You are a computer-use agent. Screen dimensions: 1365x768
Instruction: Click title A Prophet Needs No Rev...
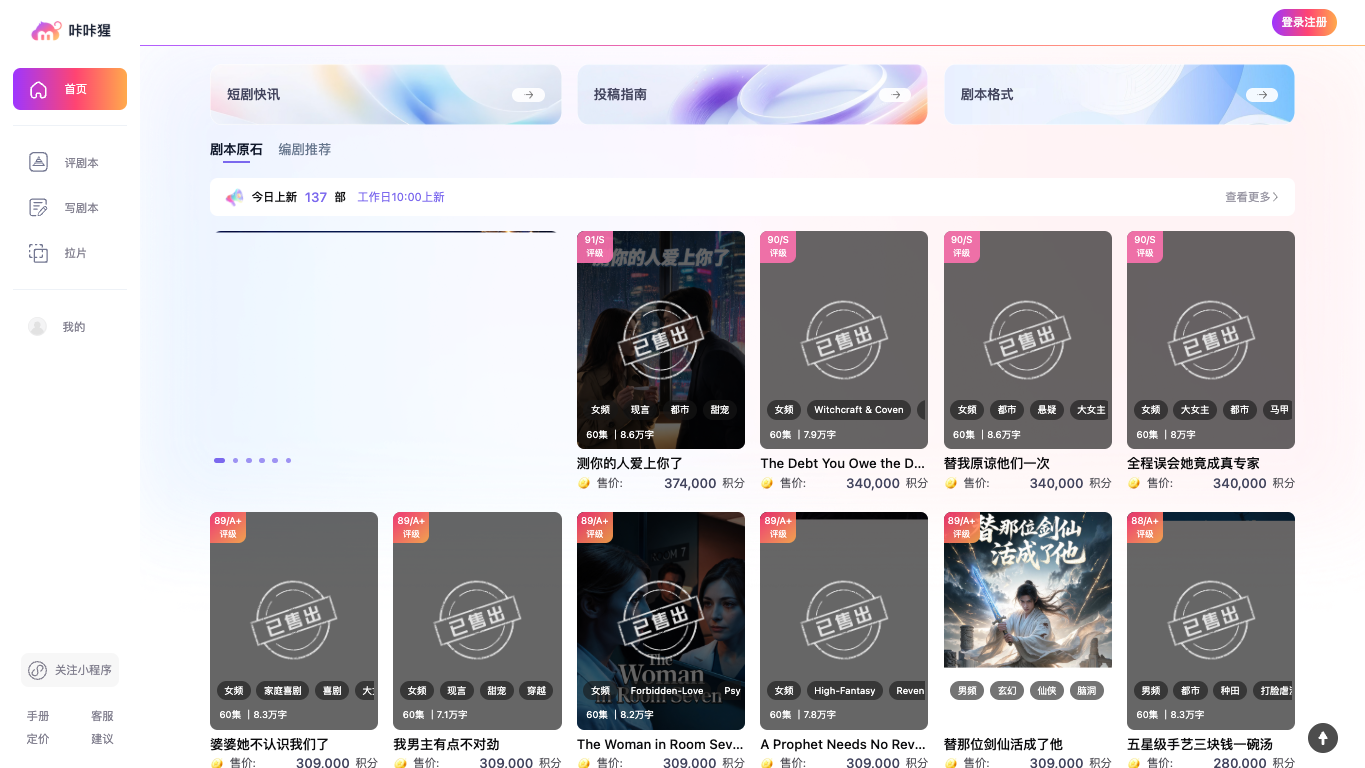pos(843,744)
